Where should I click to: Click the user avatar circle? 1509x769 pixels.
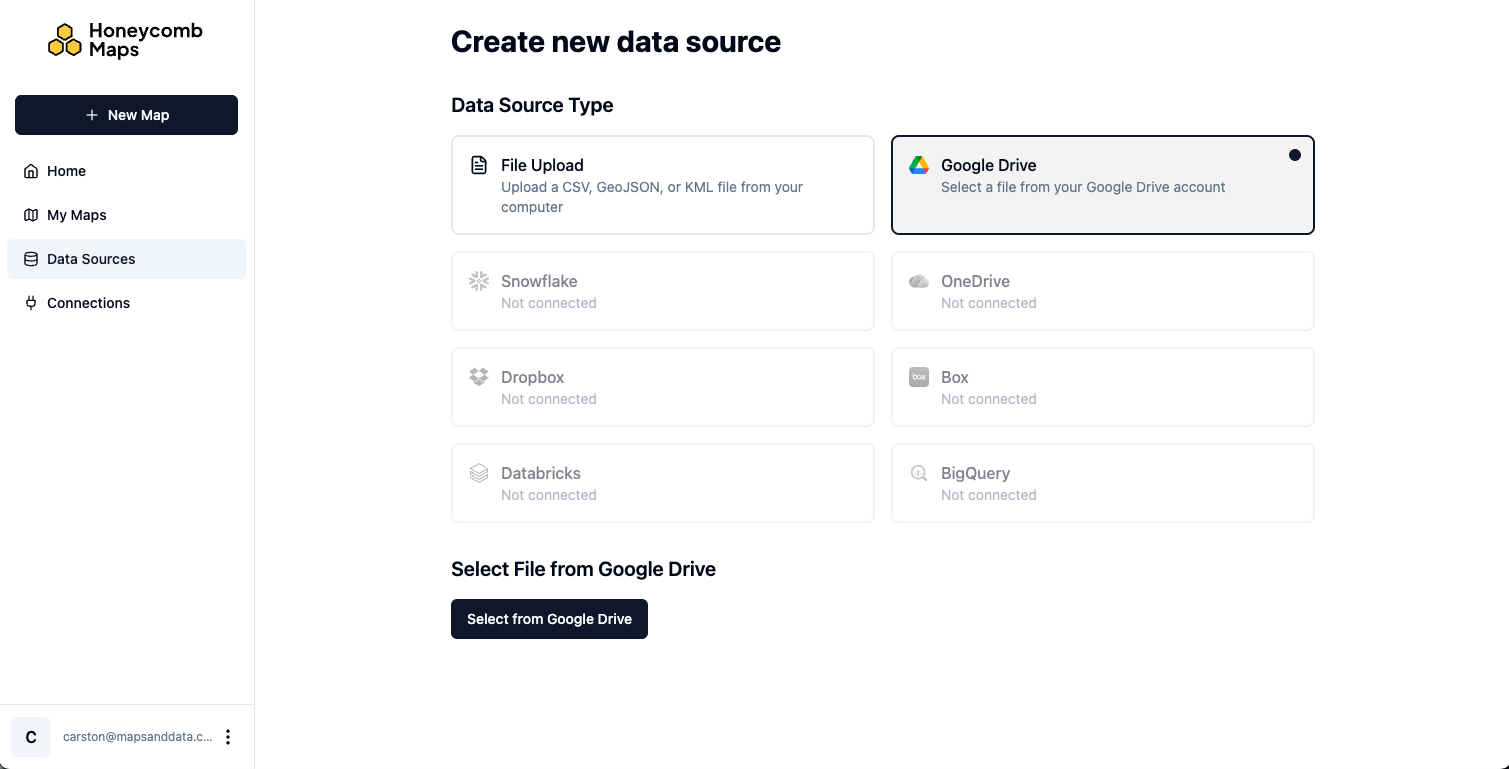[x=30, y=736]
